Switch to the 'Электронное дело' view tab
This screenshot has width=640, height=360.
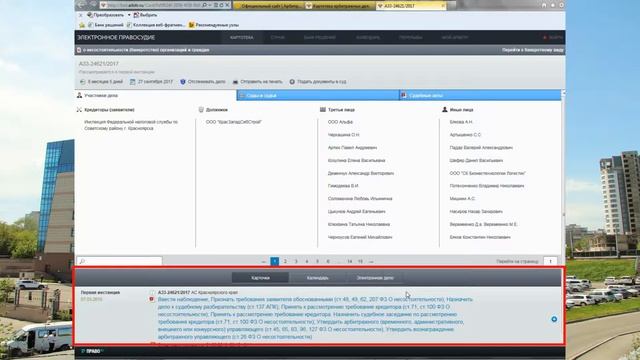[x=375, y=278]
